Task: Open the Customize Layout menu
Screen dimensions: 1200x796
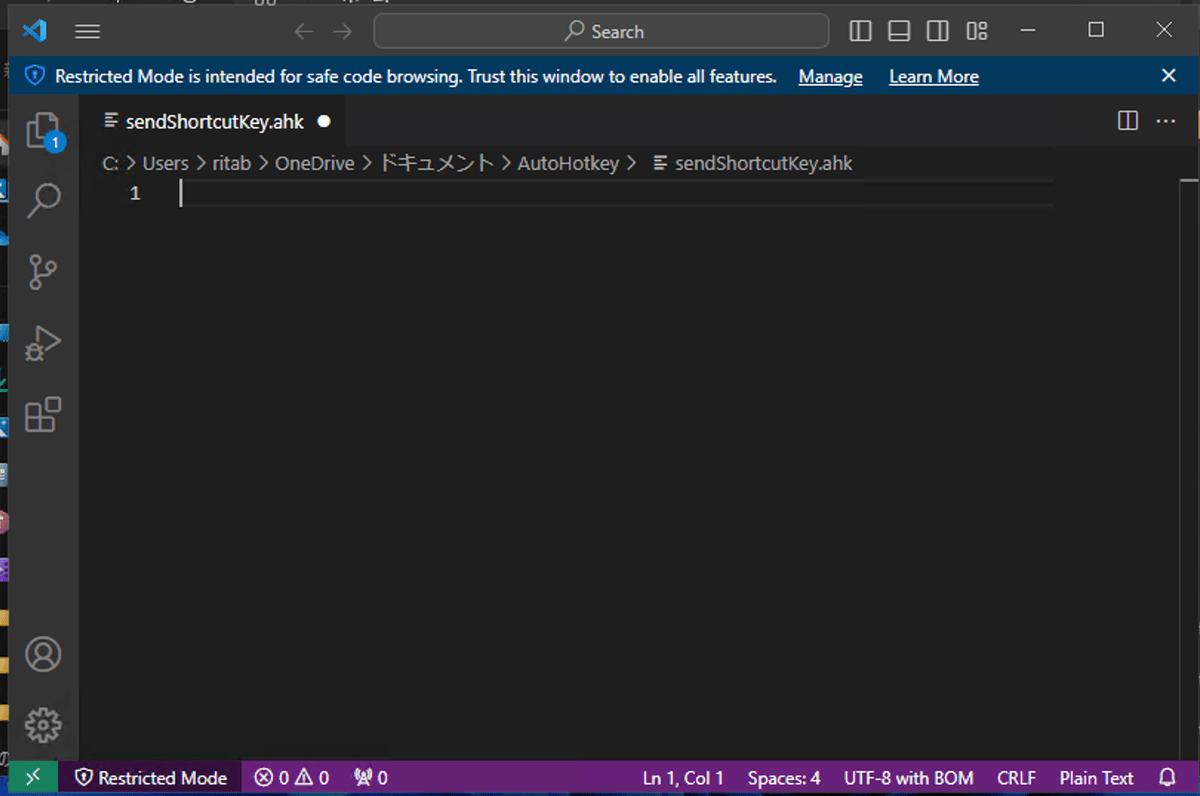Action: 977,32
